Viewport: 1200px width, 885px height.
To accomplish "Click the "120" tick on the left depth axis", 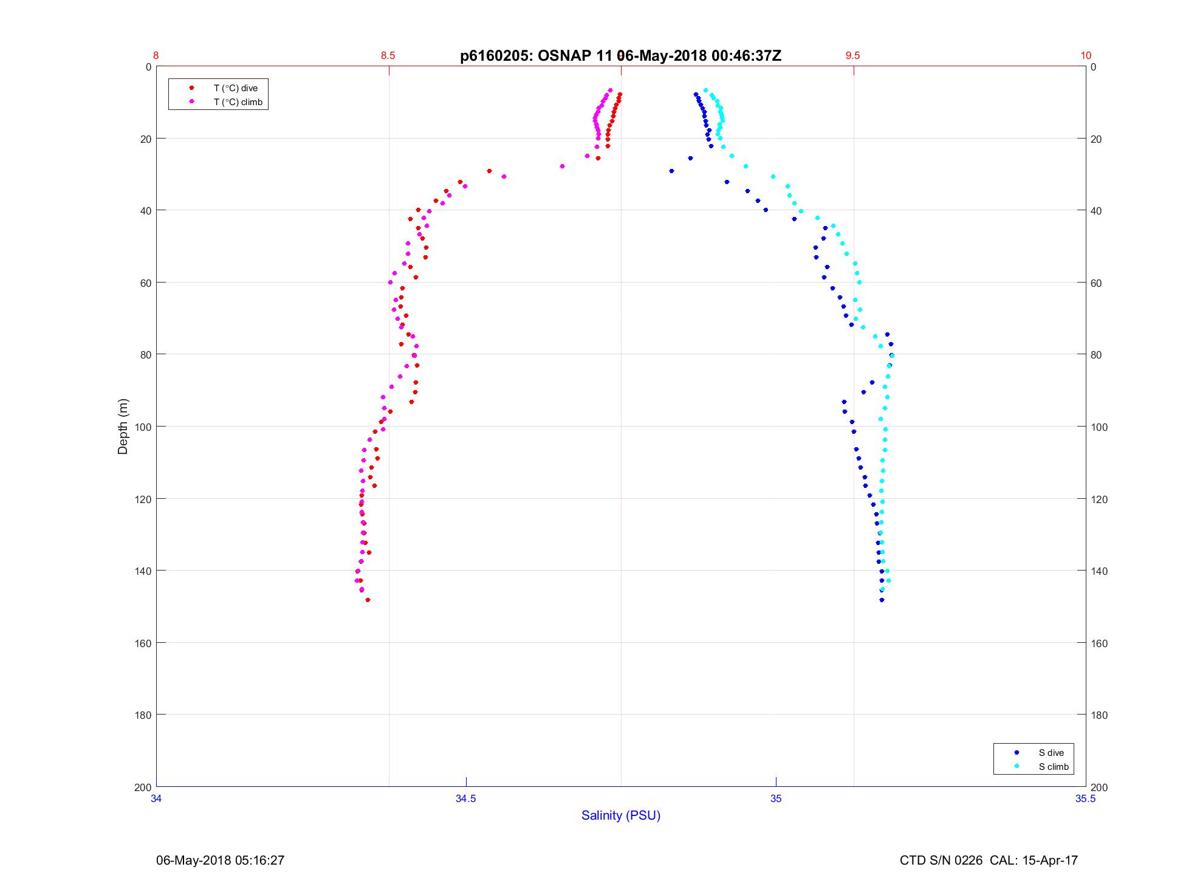I will point(143,499).
